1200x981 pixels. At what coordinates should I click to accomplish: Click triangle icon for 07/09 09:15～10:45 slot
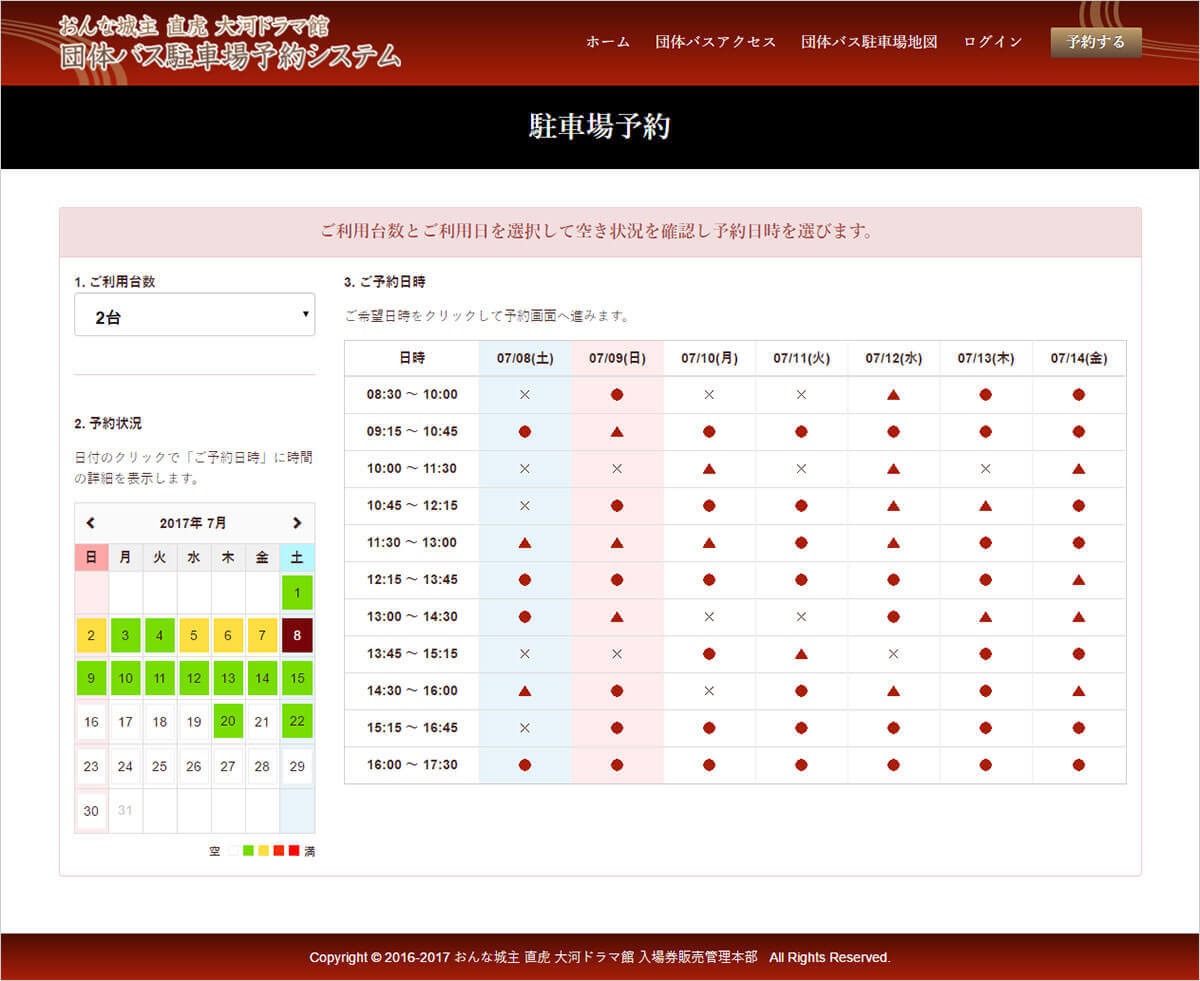click(x=617, y=432)
